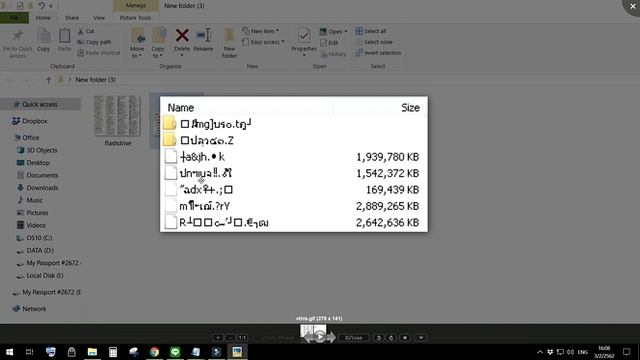Click the rotate clockwise viewer button
Screen dimensions: 640x360
pos(391,338)
